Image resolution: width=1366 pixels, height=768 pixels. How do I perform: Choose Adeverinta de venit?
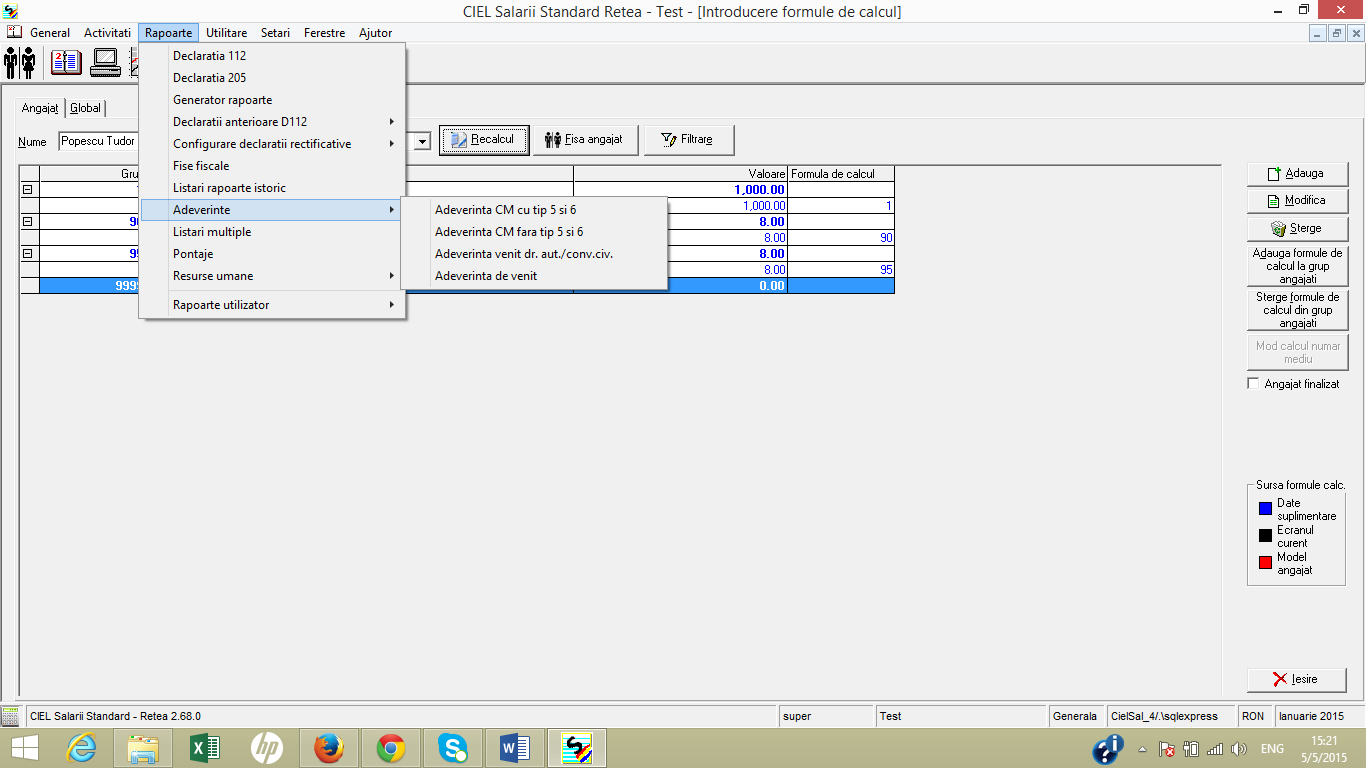[x=534, y=276]
